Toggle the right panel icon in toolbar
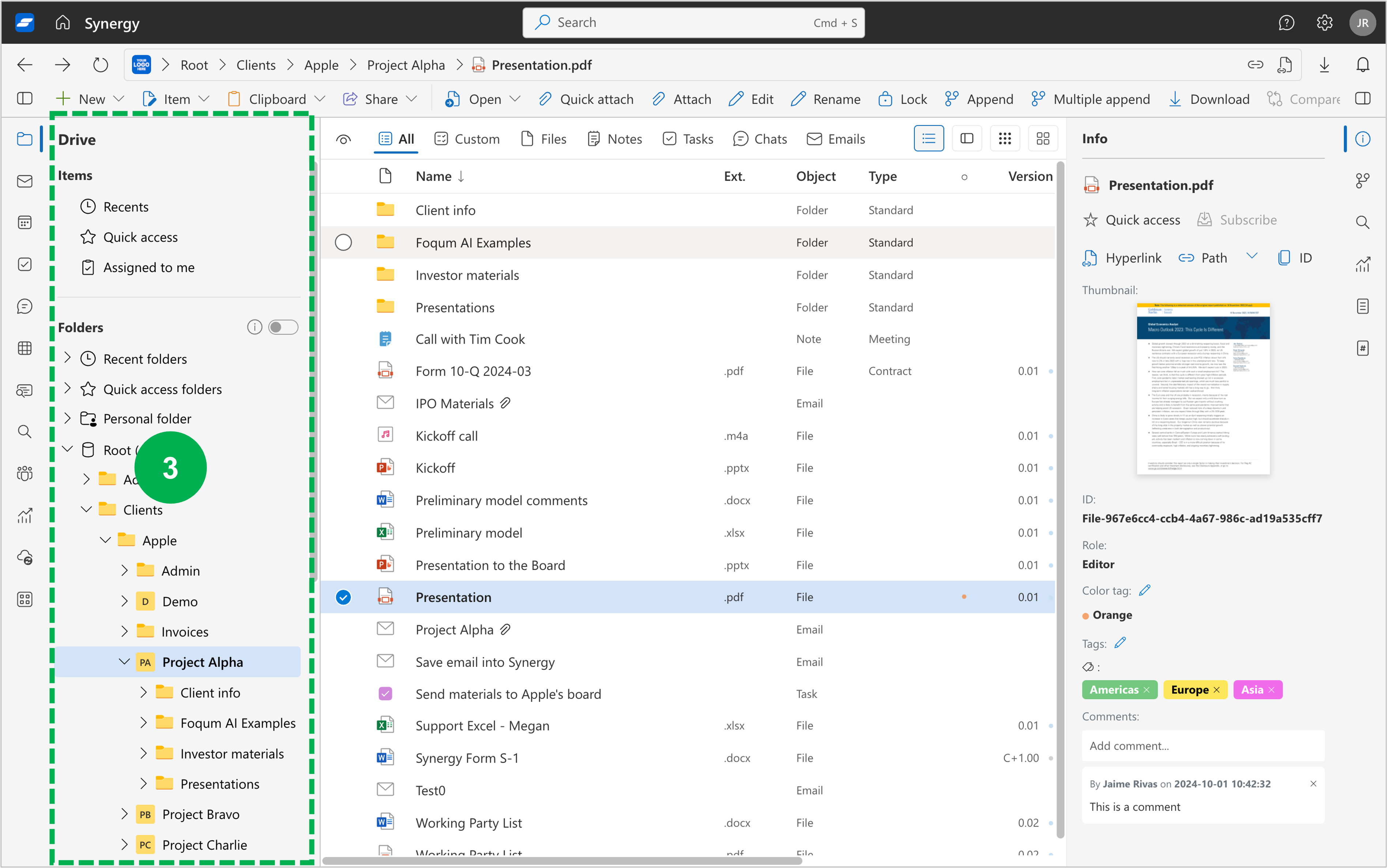 [1363, 99]
